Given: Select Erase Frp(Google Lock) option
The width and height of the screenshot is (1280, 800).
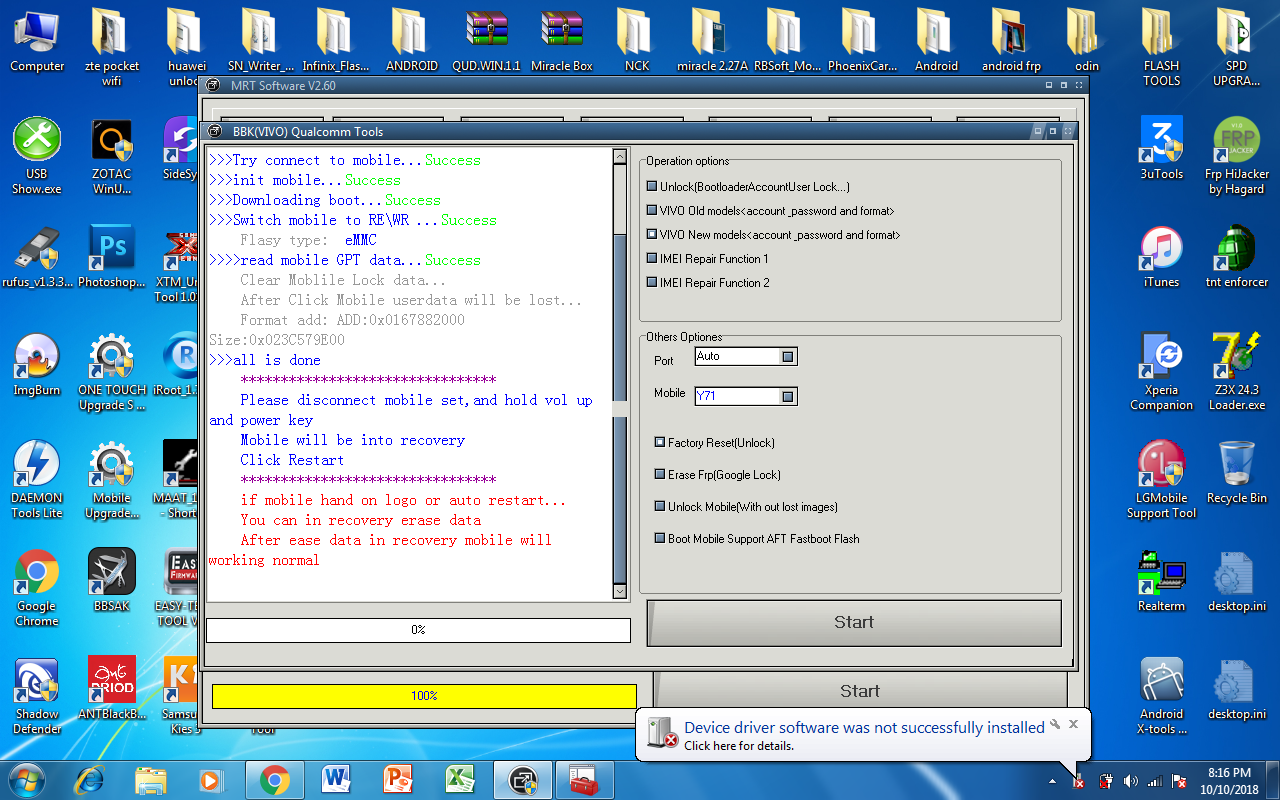Looking at the screenshot, I should [x=660, y=474].
